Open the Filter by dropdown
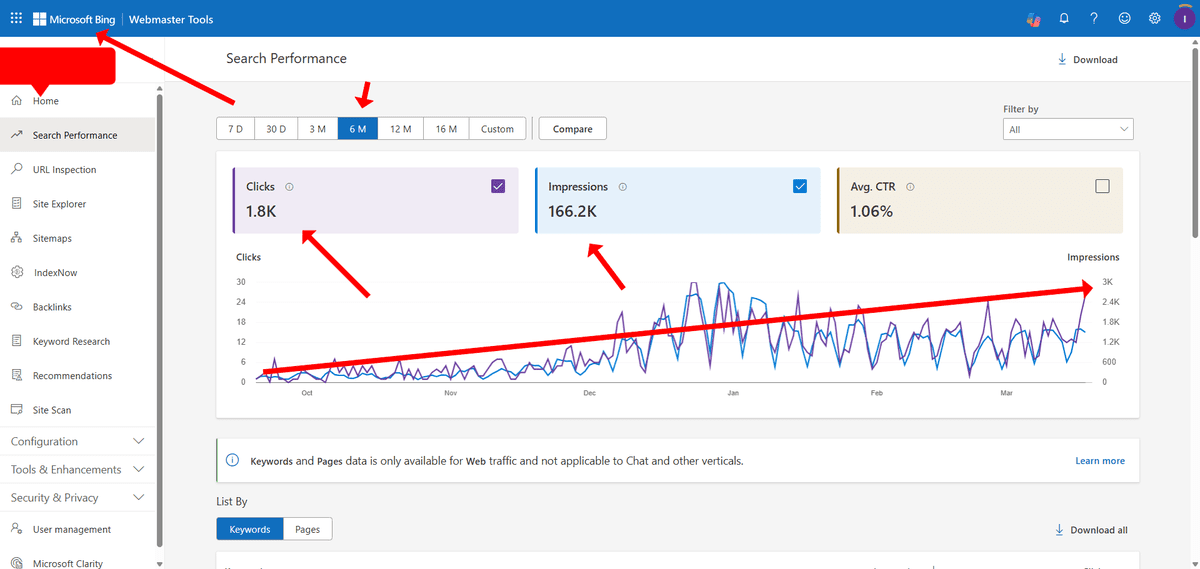1200x569 pixels. pyautogui.click(x=1067, y=129)
